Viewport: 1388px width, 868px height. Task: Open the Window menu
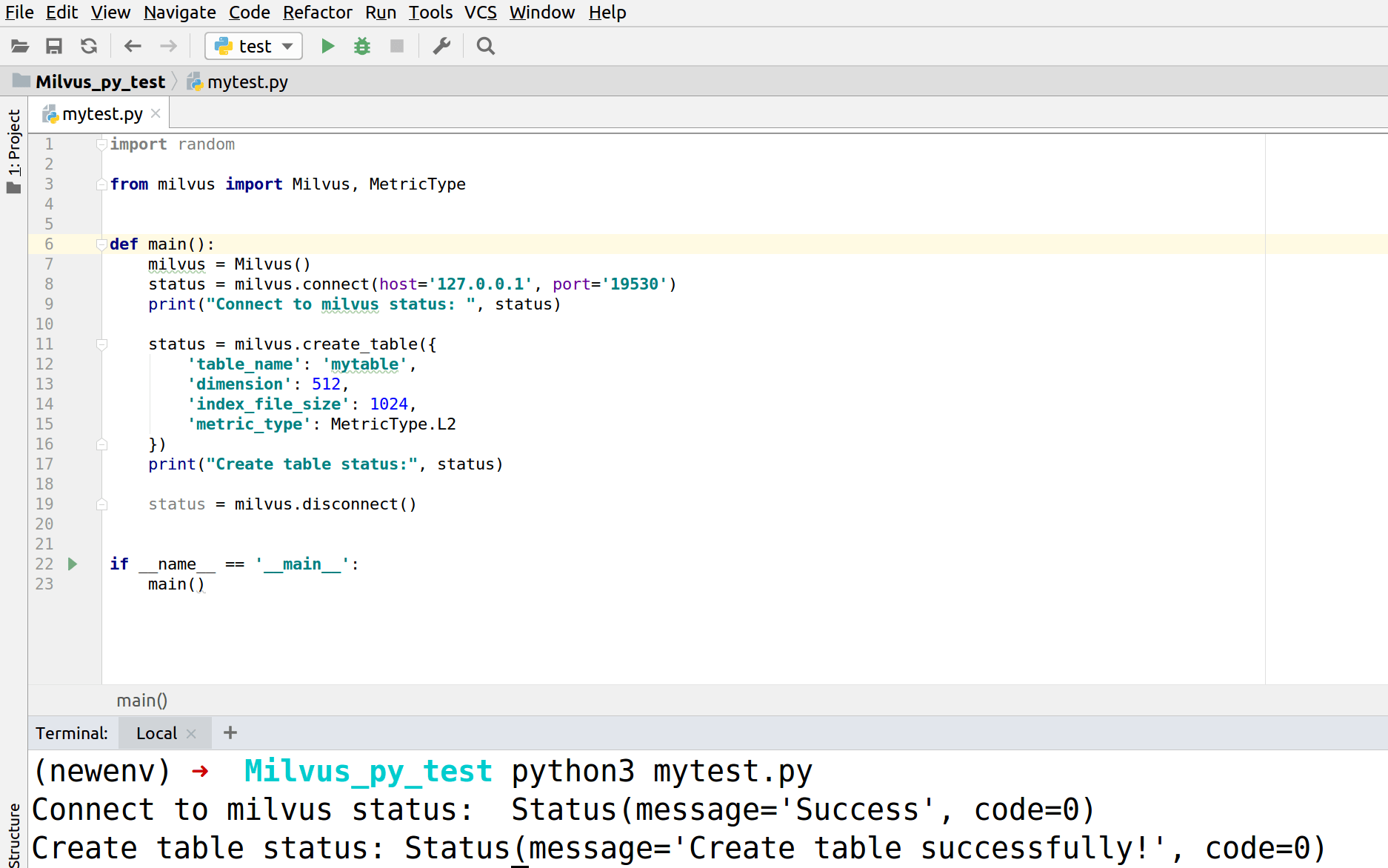click(542, 13)
